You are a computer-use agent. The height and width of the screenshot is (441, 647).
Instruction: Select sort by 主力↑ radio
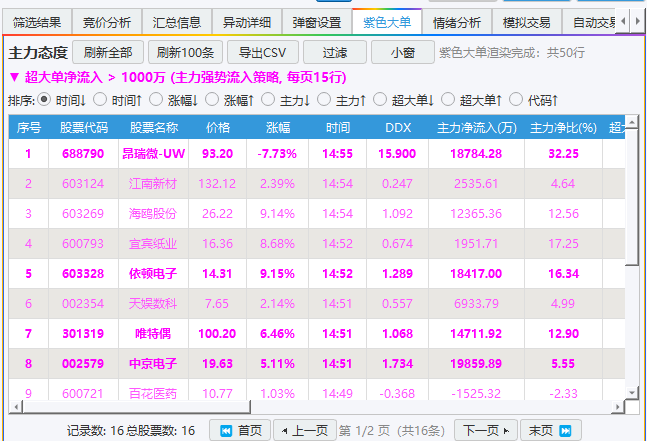324,99
